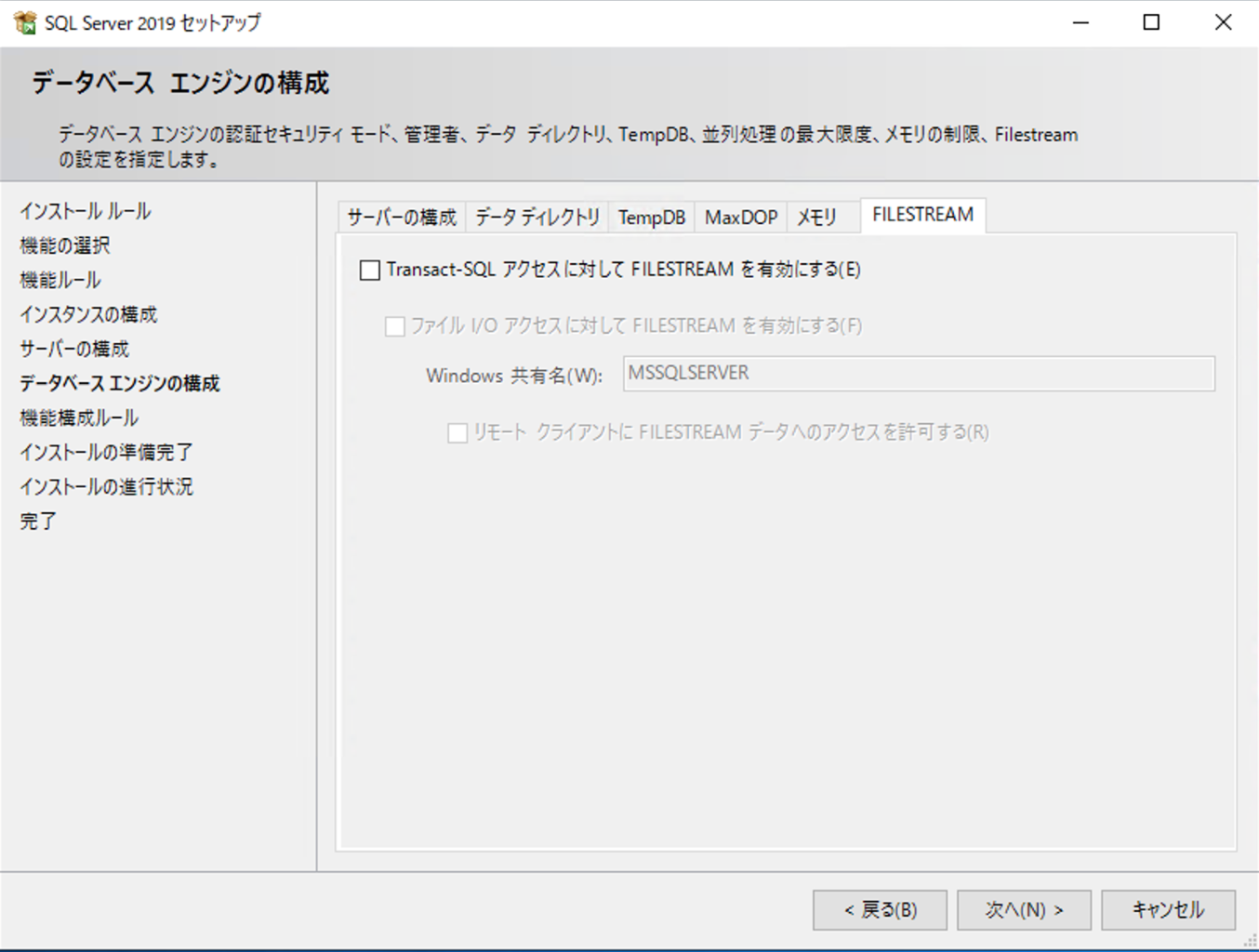
Task: Maximize the setup window
Action: [x=1151, y=22]
